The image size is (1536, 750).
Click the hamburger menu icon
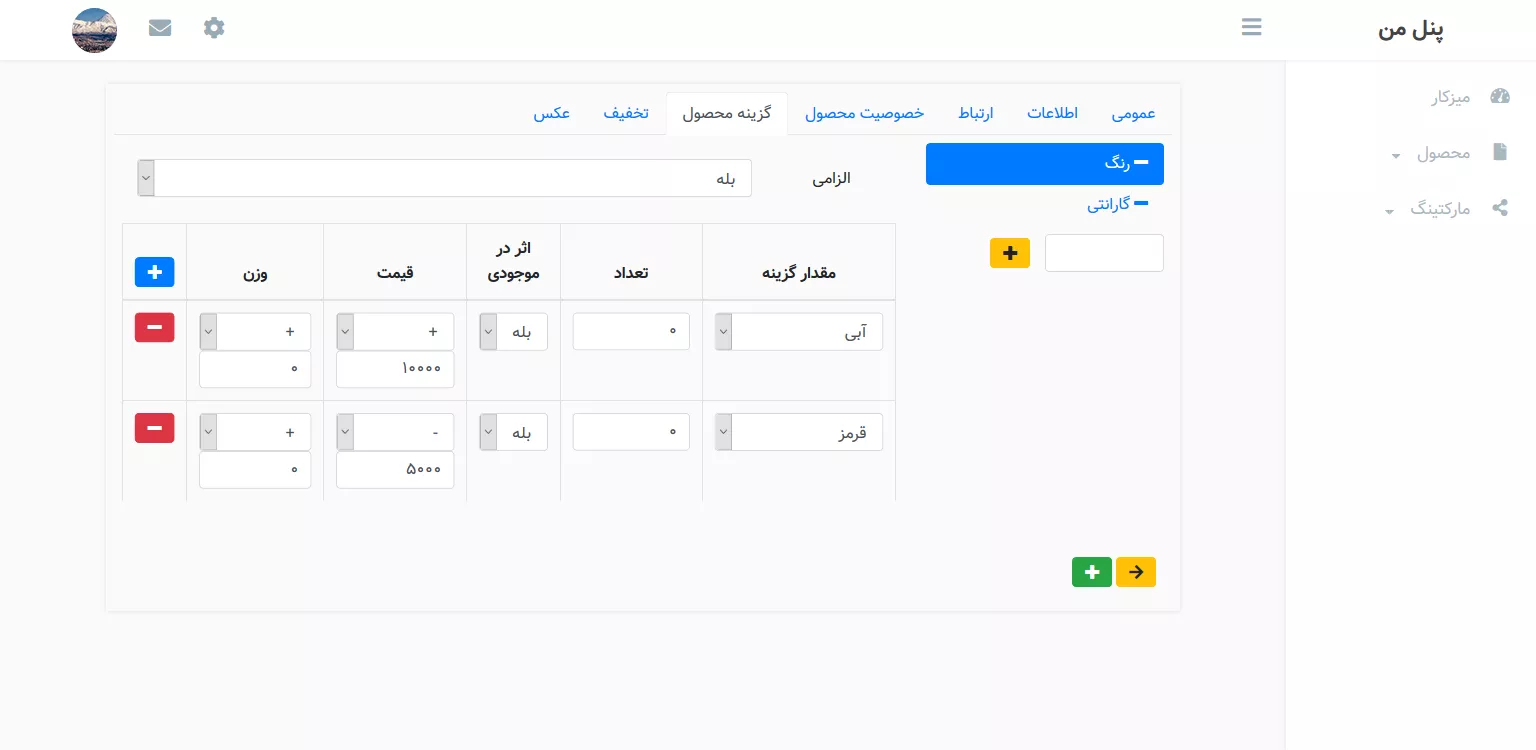pos(1251,27)
